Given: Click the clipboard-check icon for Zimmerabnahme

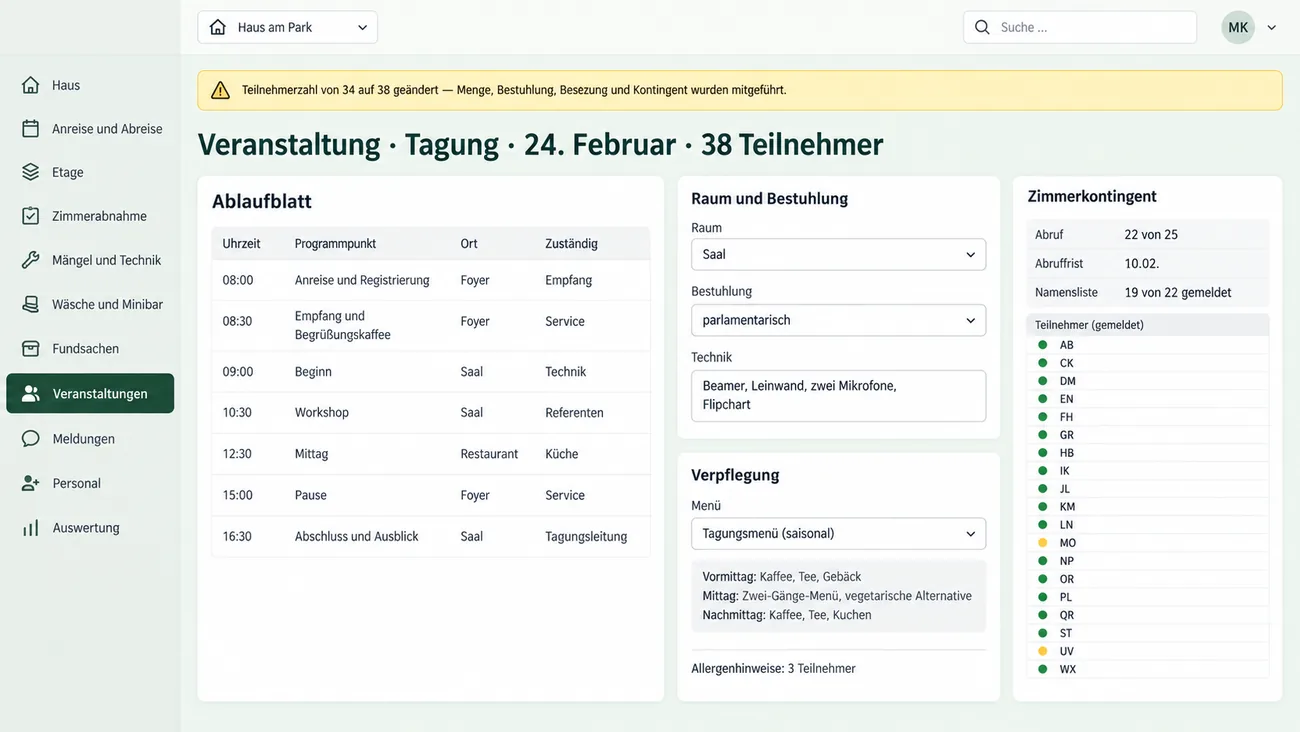Looking at the screenshot, I should tap(31, 216).
